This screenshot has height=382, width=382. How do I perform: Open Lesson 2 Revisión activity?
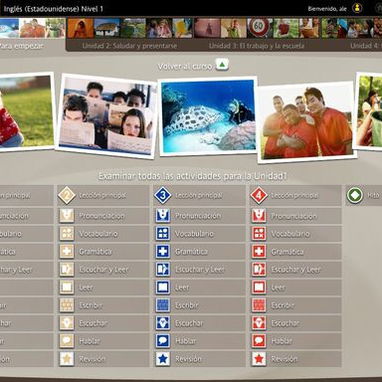tap(103, 359)
